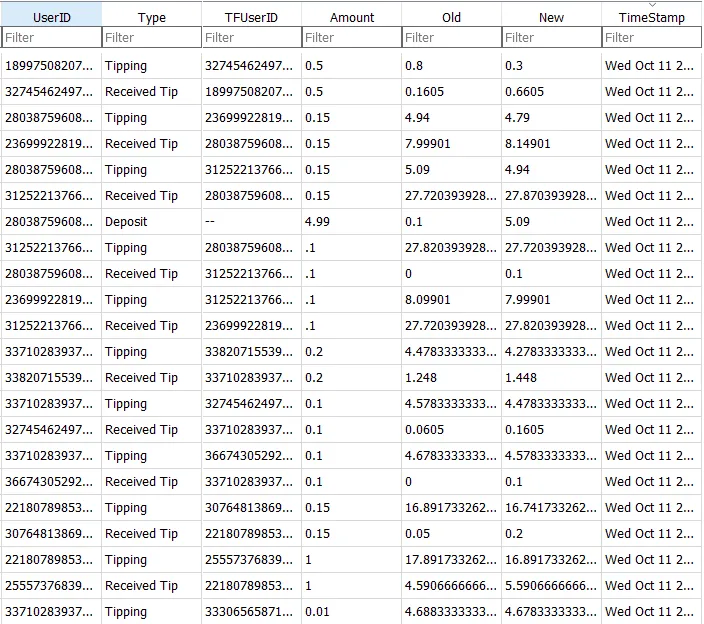Select New value cell 0.6605
Image resolution: width=704 pixels, height=624 pixels.
551,92
